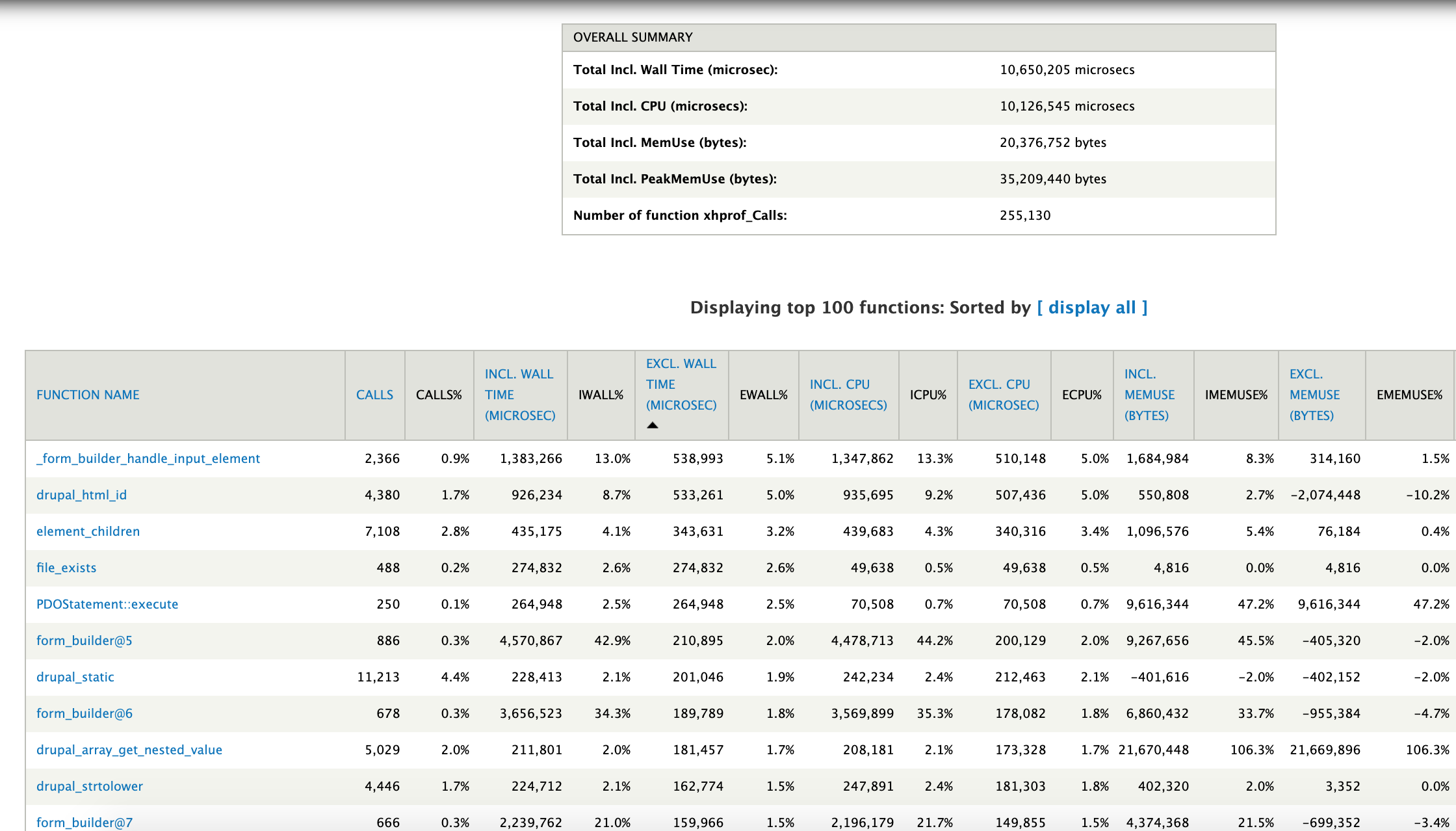The height and width of the screenshot is (831, 1456).
Task: Select the OVERALL SUMMARY heading
Action: (x=633, y=37)
